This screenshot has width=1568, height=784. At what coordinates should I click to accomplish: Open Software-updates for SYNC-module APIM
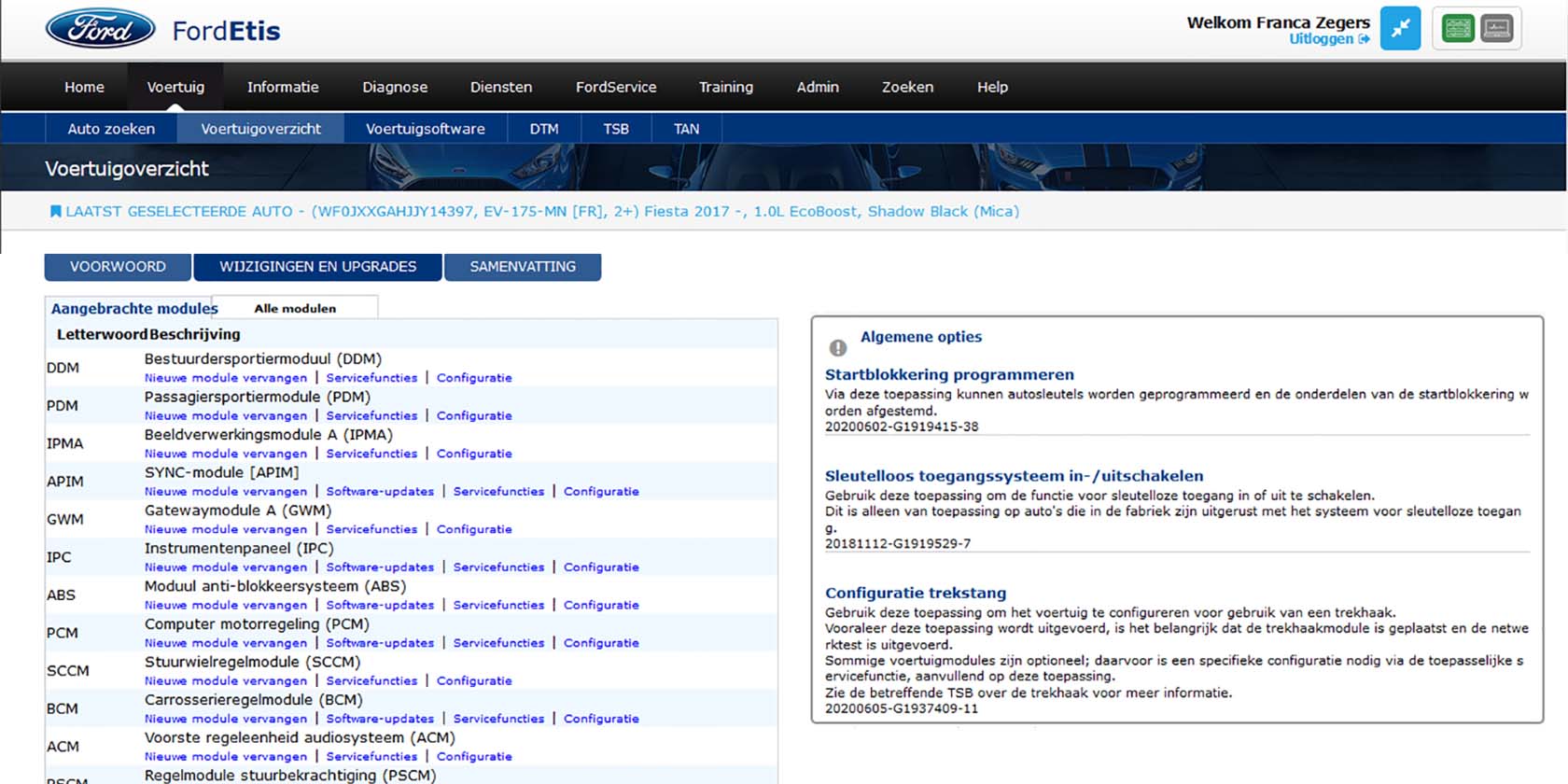click(380, 492)
